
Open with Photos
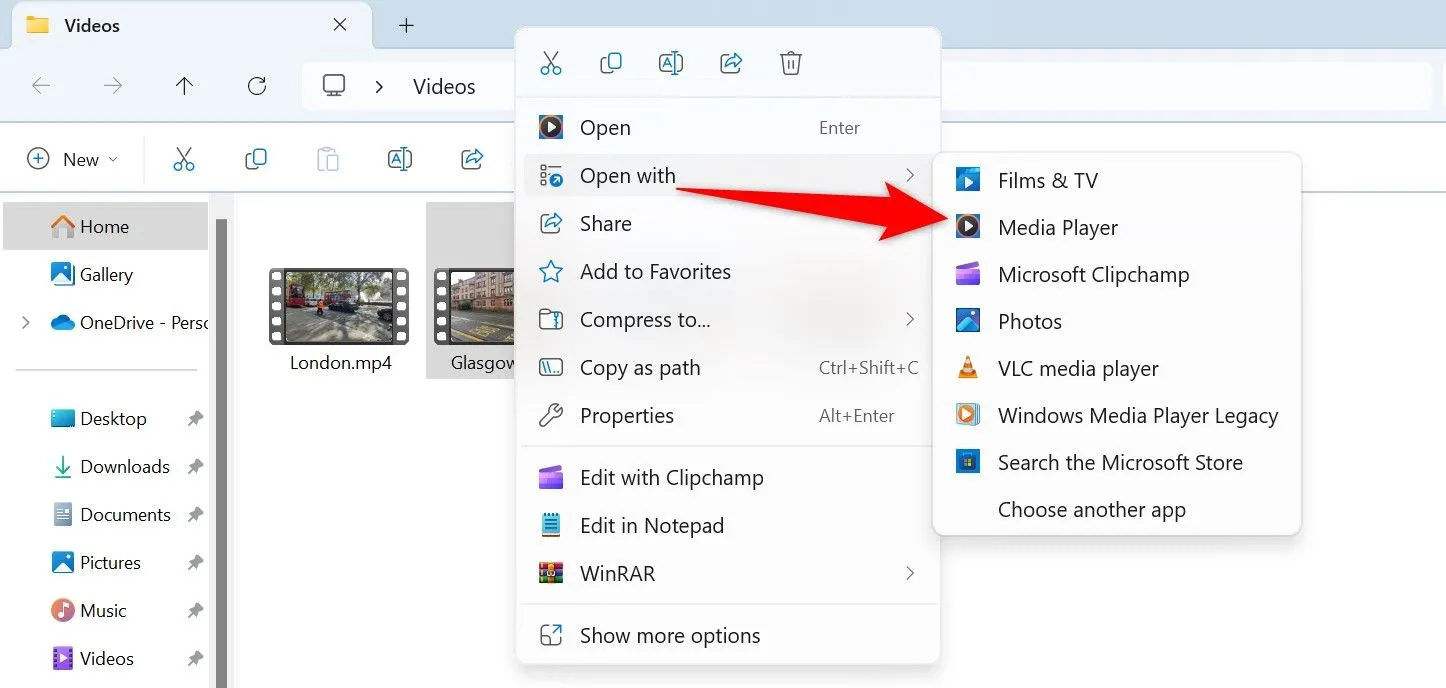point(1116,322)
